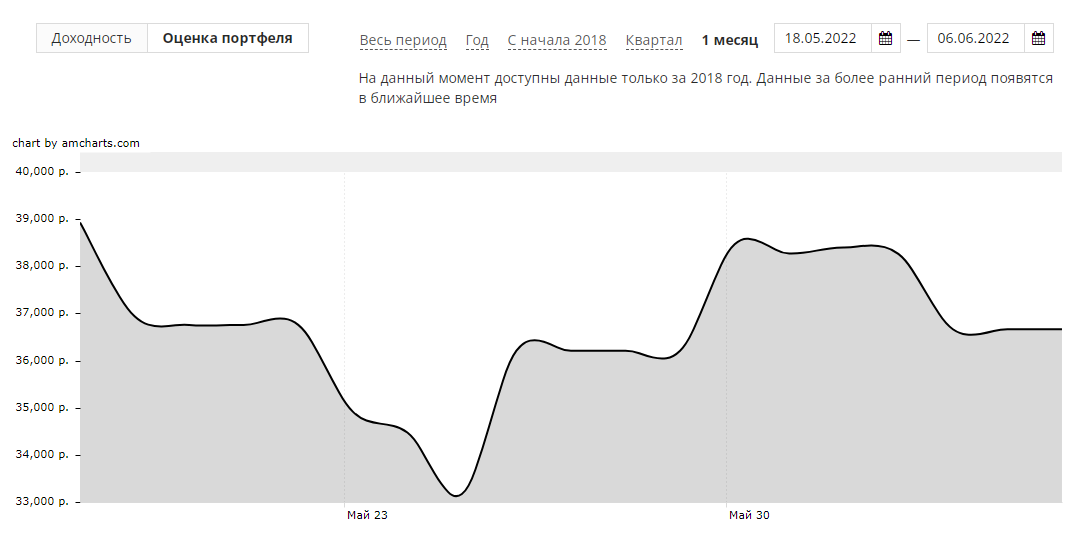Select the Оценка портфеля tab
The width and height of the screenshot is (1082, 559).
(x=228, y=38)
